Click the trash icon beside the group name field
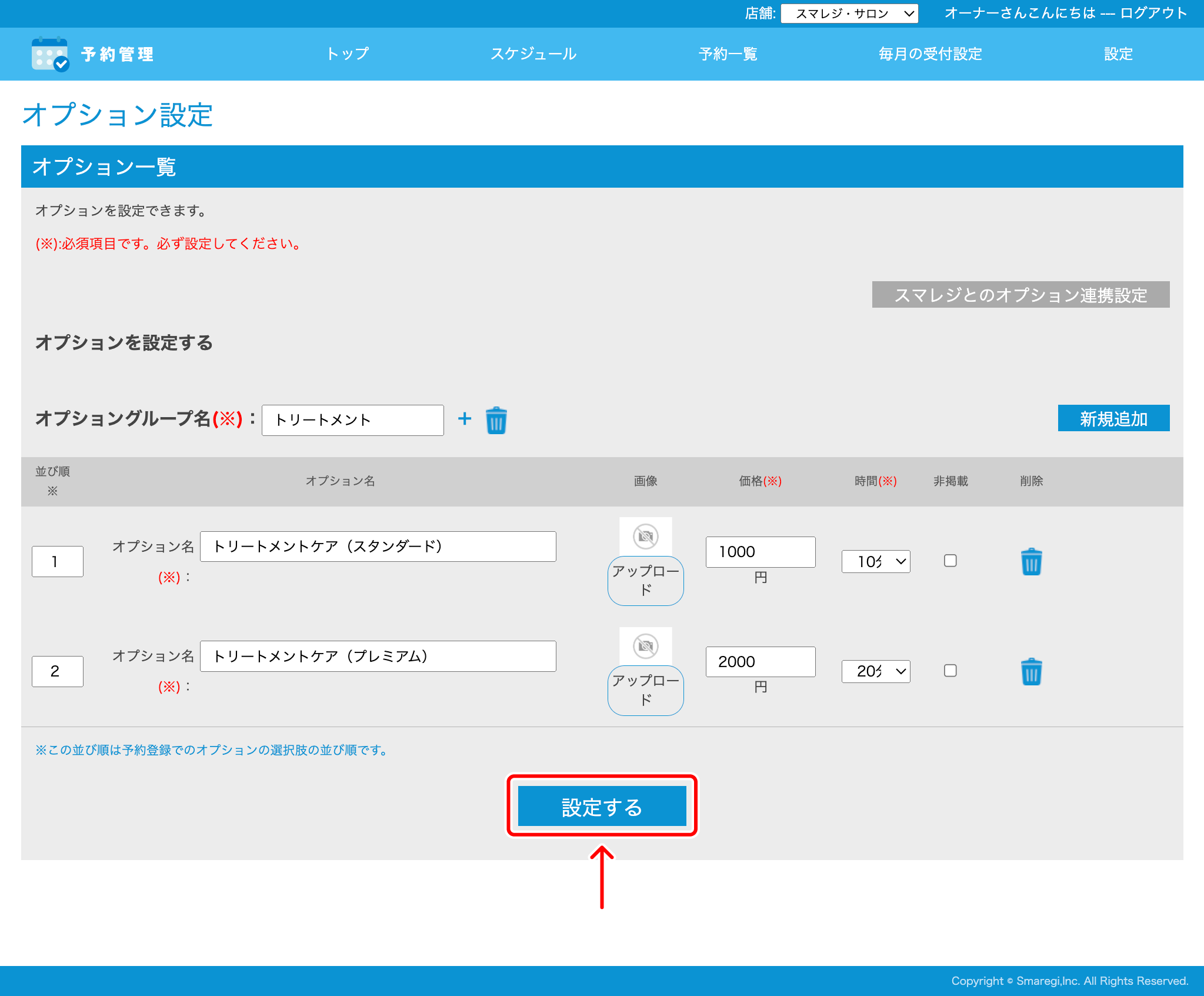 click(x=496, y=419)
